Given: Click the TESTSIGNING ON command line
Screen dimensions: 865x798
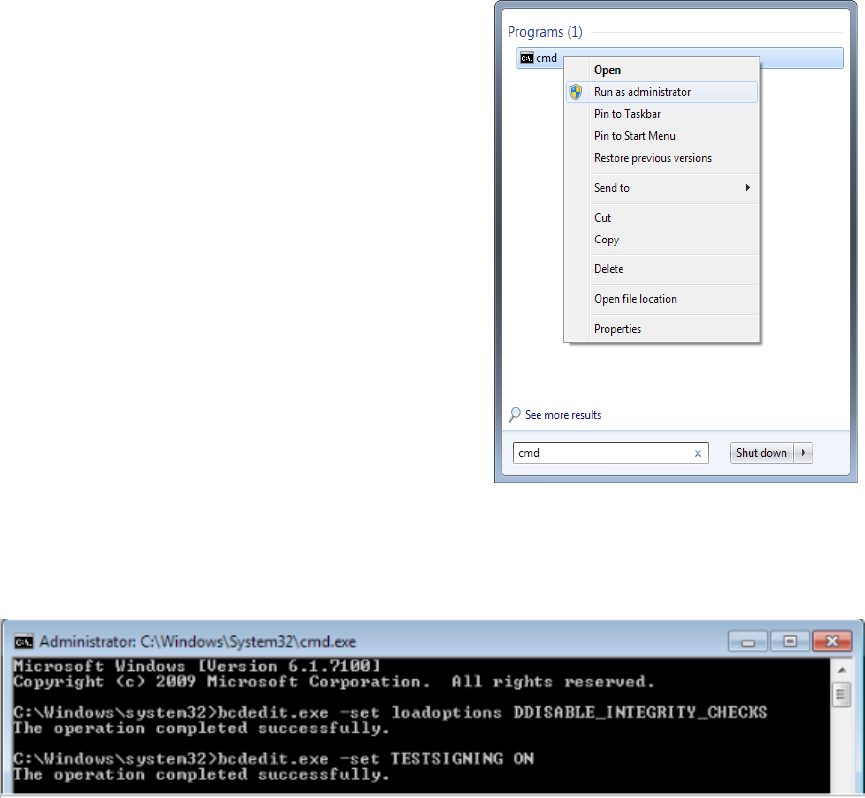Looking at the screenshot, I should (x=274, y=759).
